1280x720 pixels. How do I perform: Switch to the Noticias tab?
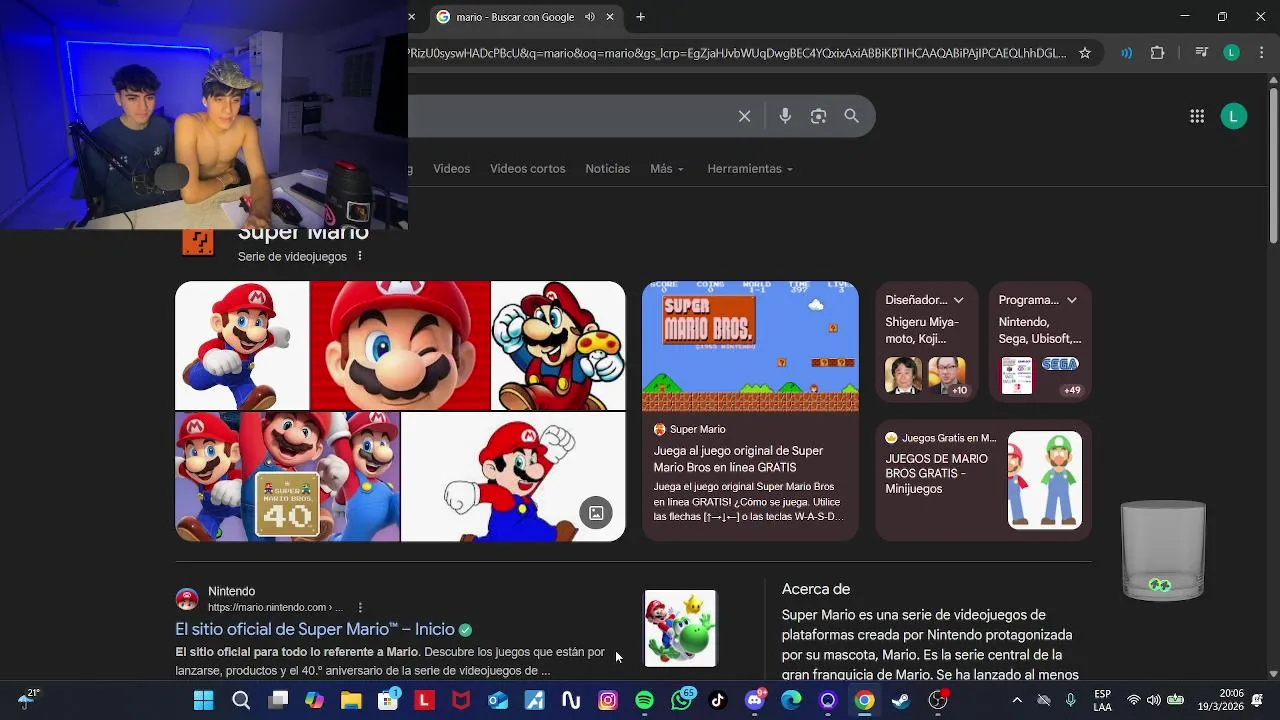pyautogui.click(x=607, y=169)
